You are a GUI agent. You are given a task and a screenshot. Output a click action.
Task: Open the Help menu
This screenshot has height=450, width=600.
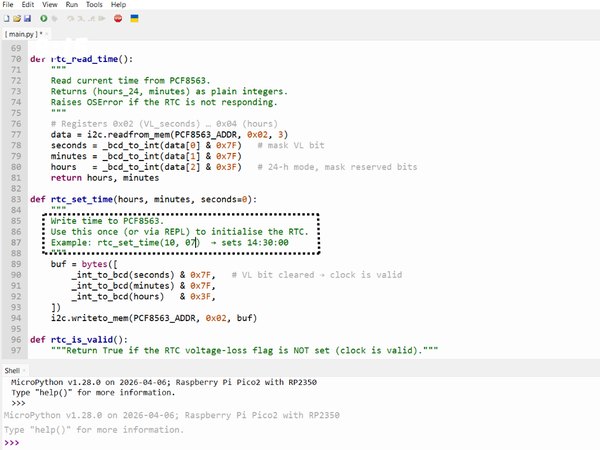(x=118, y=5)
